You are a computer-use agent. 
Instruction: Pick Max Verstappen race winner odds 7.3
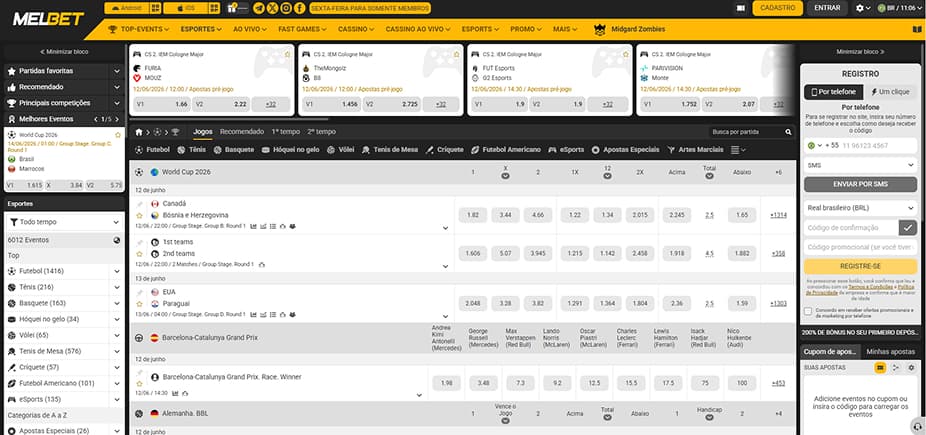pyautogui.click(x=520, y=384)
